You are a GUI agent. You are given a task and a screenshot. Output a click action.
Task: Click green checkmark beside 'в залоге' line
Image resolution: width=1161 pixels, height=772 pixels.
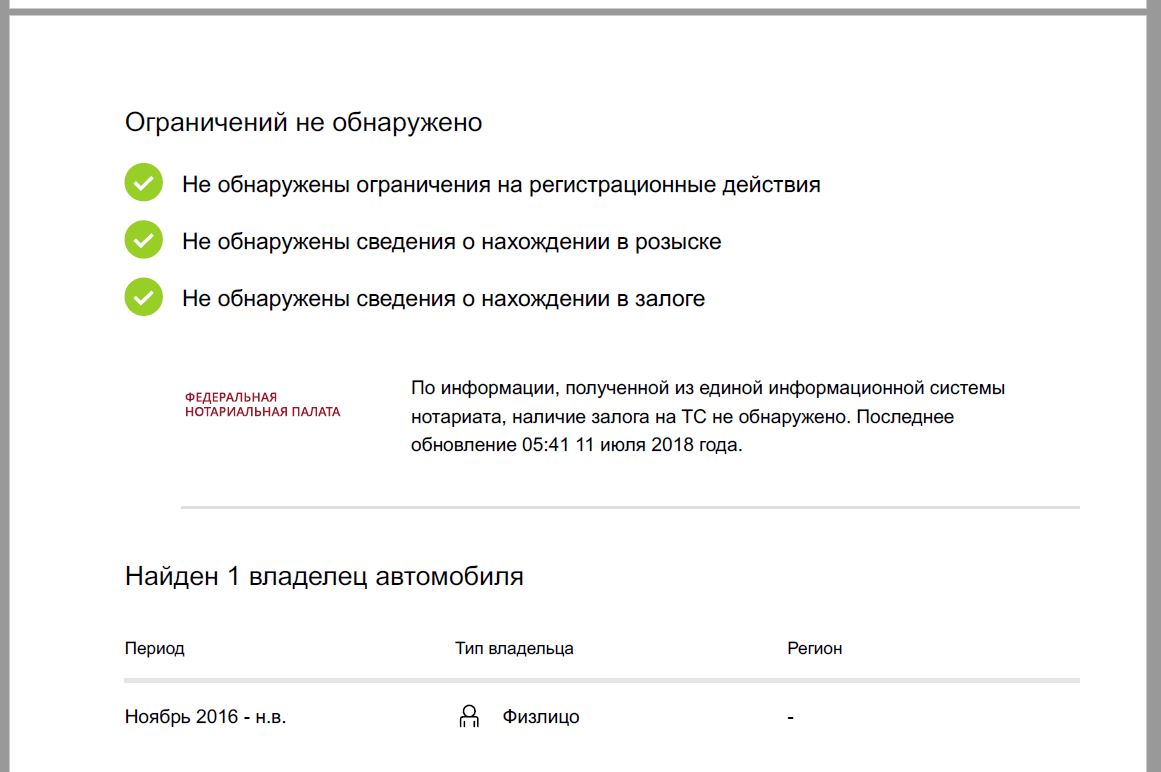(144, 298)
